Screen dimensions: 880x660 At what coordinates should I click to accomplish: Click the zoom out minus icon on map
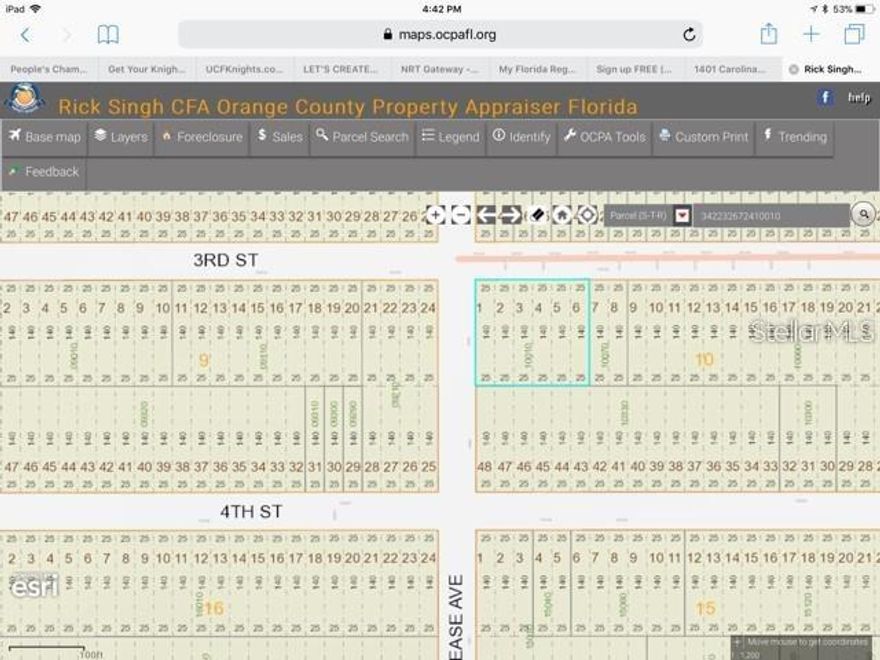coord(460,215)
